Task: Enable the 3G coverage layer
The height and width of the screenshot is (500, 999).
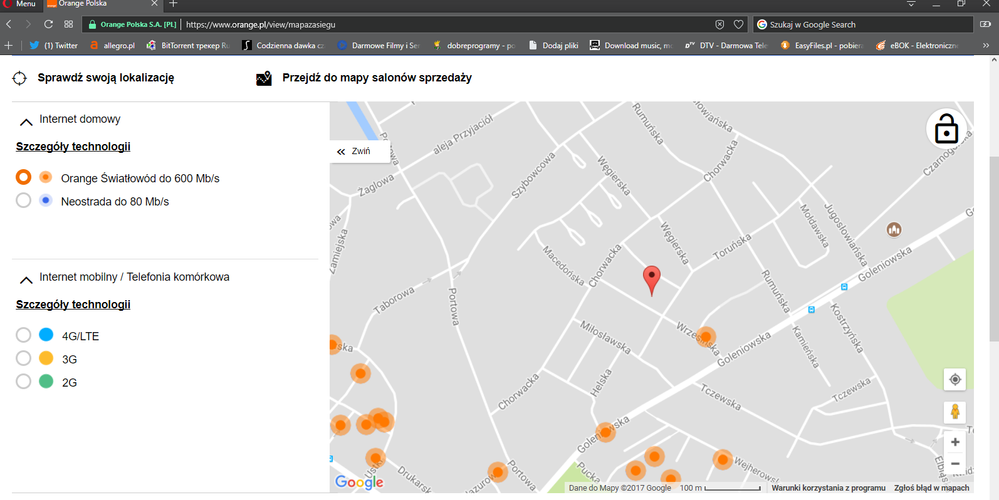Action: click(x=24, y=359)
